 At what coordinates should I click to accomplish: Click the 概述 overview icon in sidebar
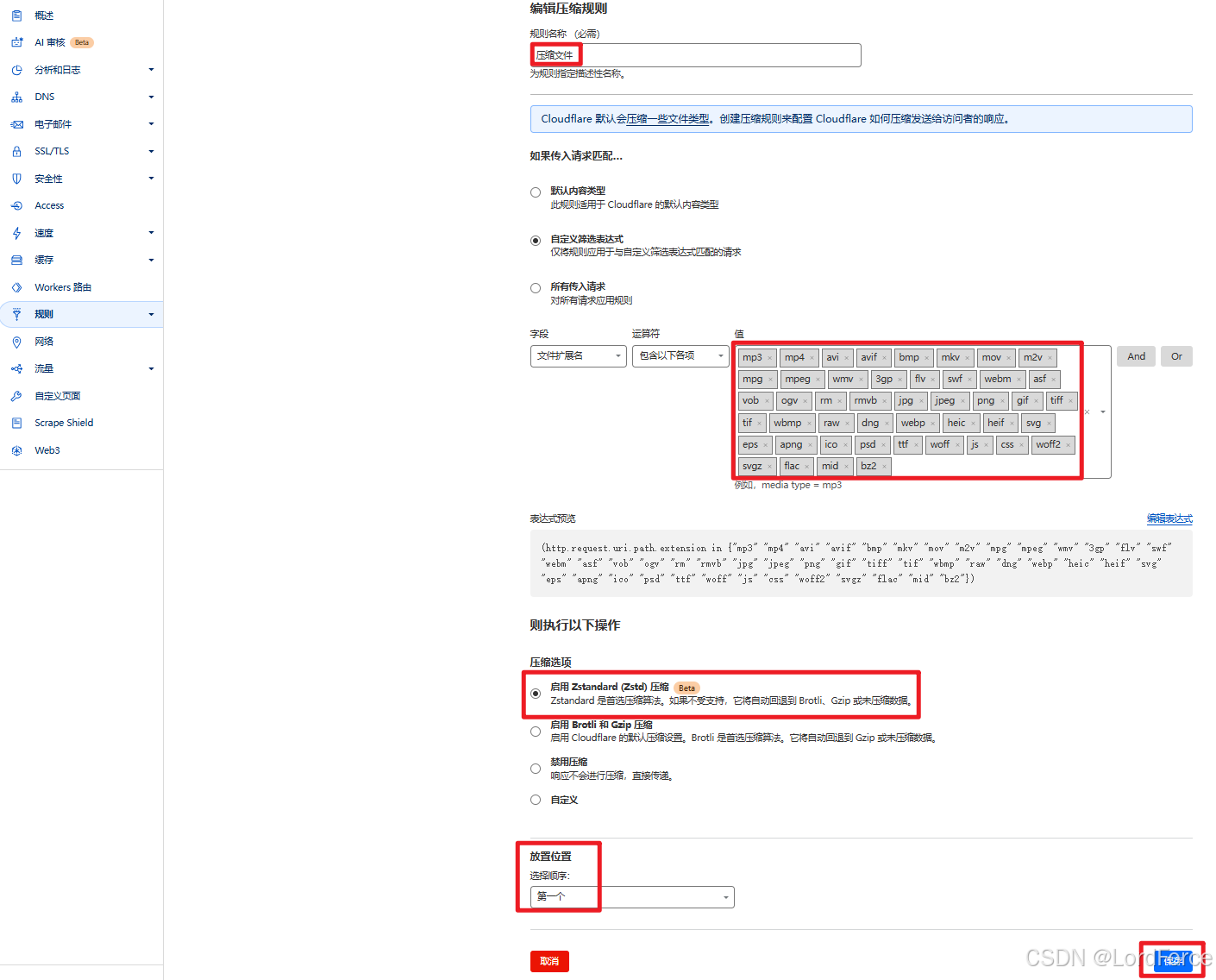tap(16, 16)
